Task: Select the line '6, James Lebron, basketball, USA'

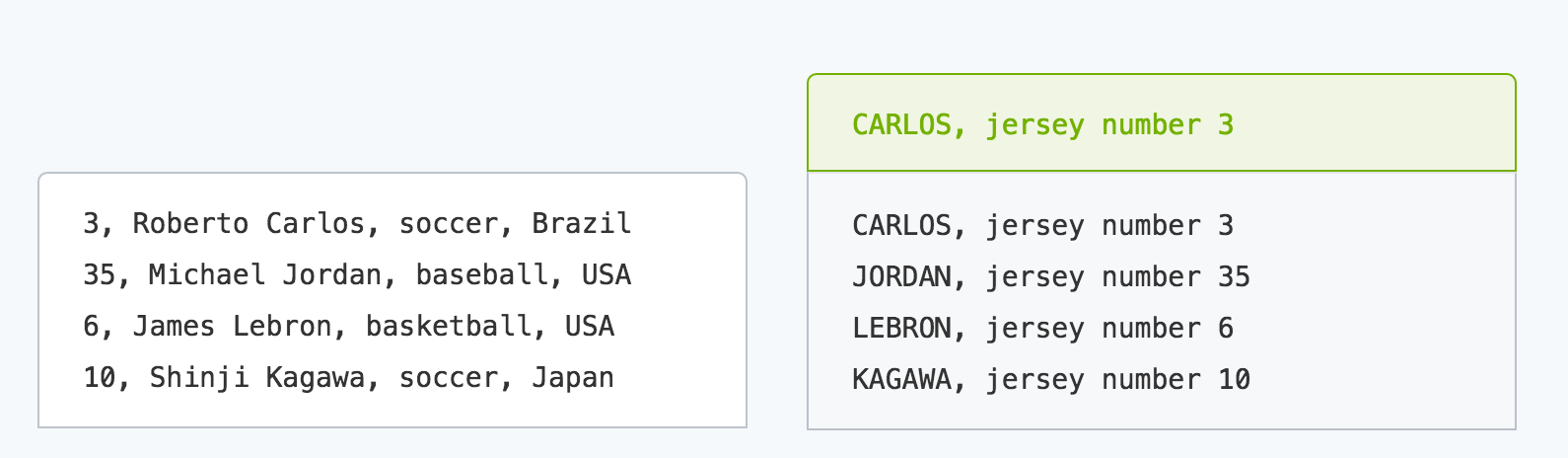Action: pyautogui.click(x=349, y=326)
